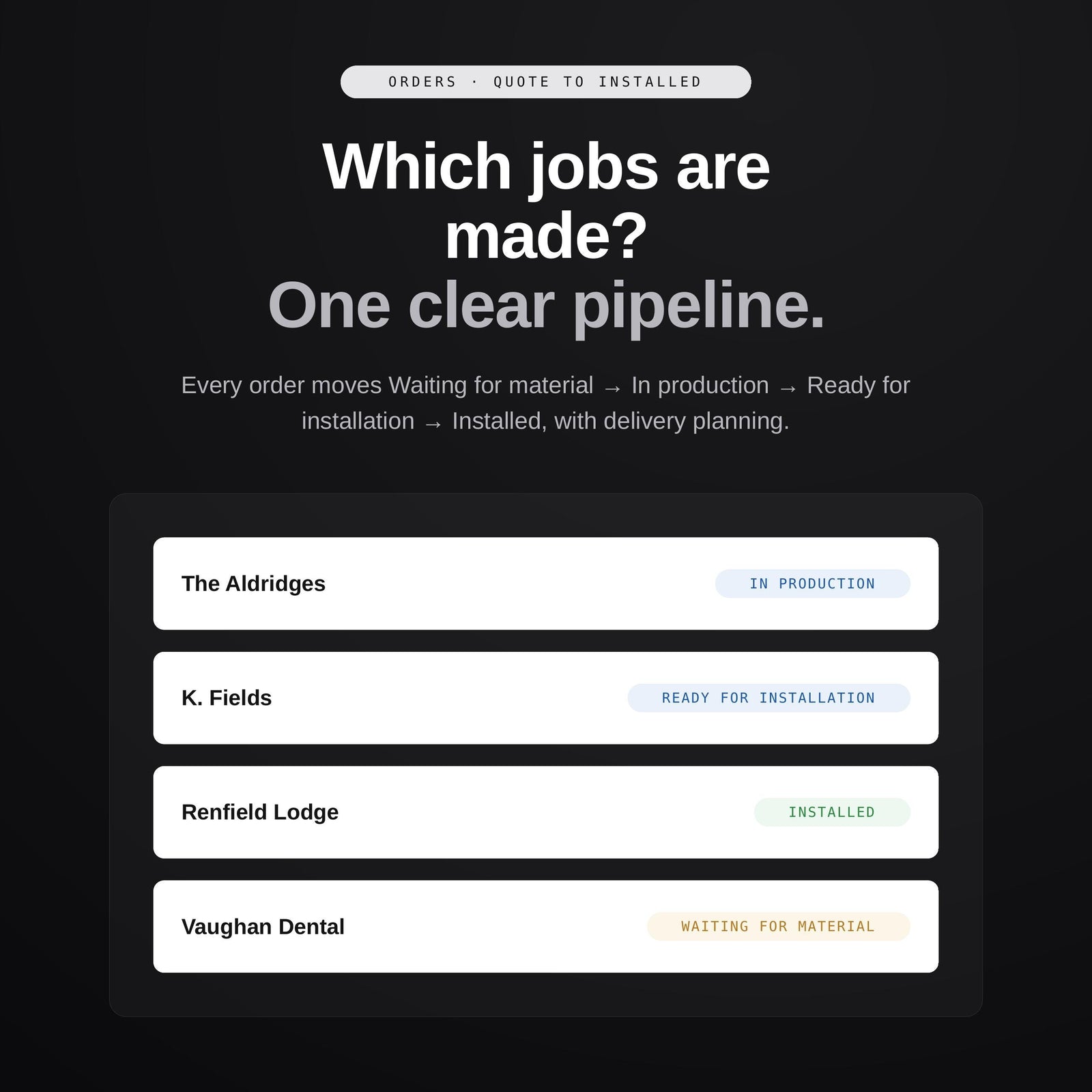Click the green Installed status badge
Image resolution: width=1092 pixels, height=1092 pixels.
[x=832, y=812]
